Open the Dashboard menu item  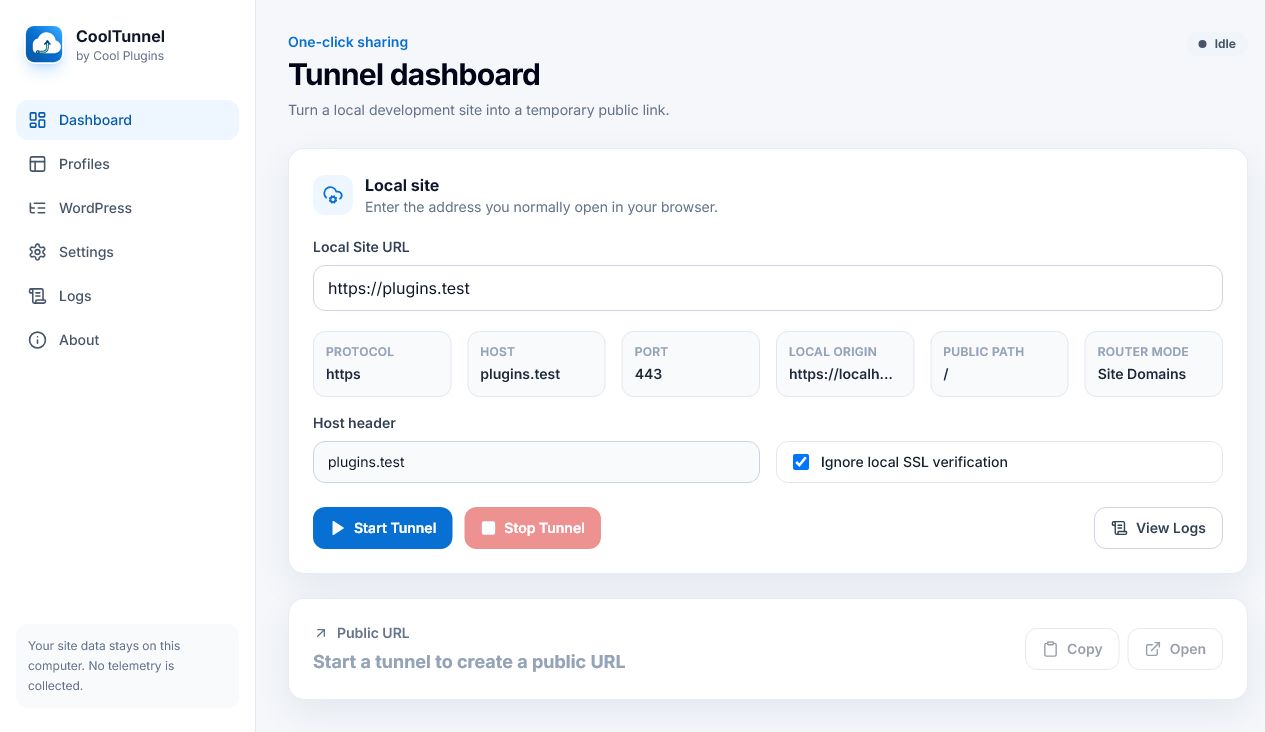click(x=127, y=120)
